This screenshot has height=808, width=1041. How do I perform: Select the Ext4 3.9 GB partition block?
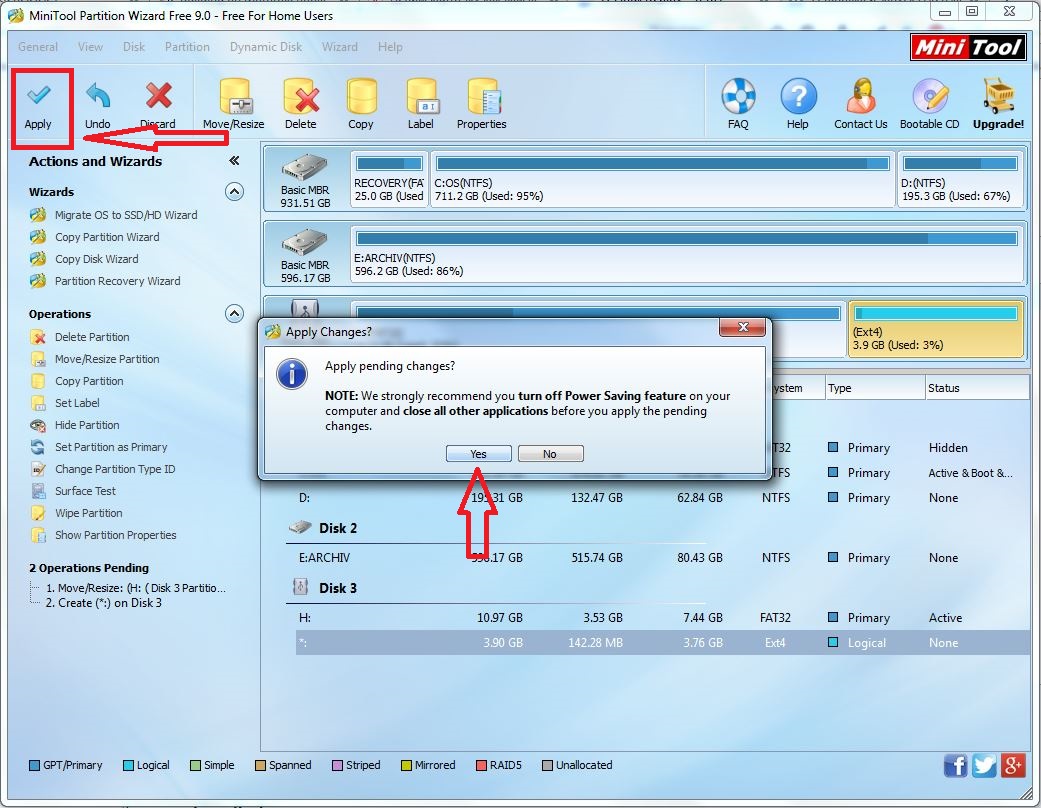click(935, 329)
